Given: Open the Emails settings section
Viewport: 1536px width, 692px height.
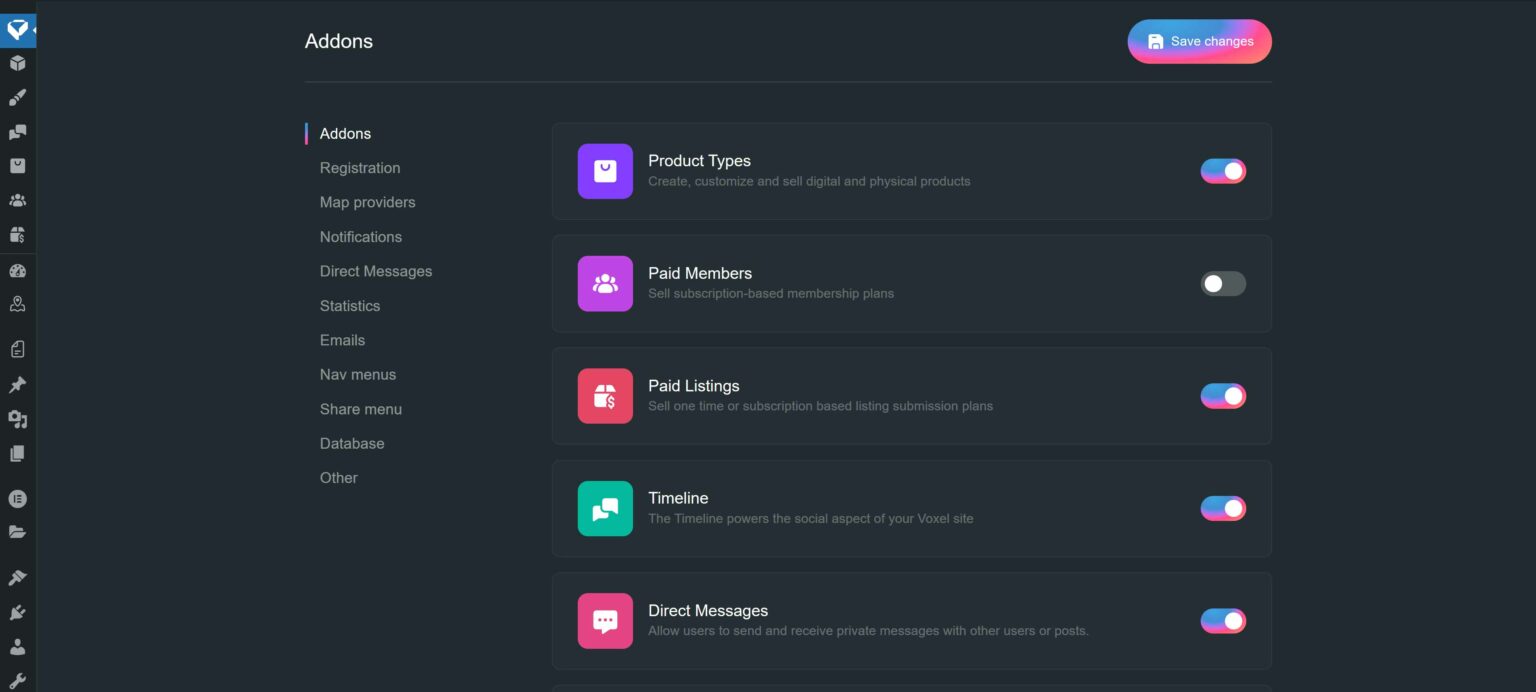Looking at the screenshot, I should [342, 340].
